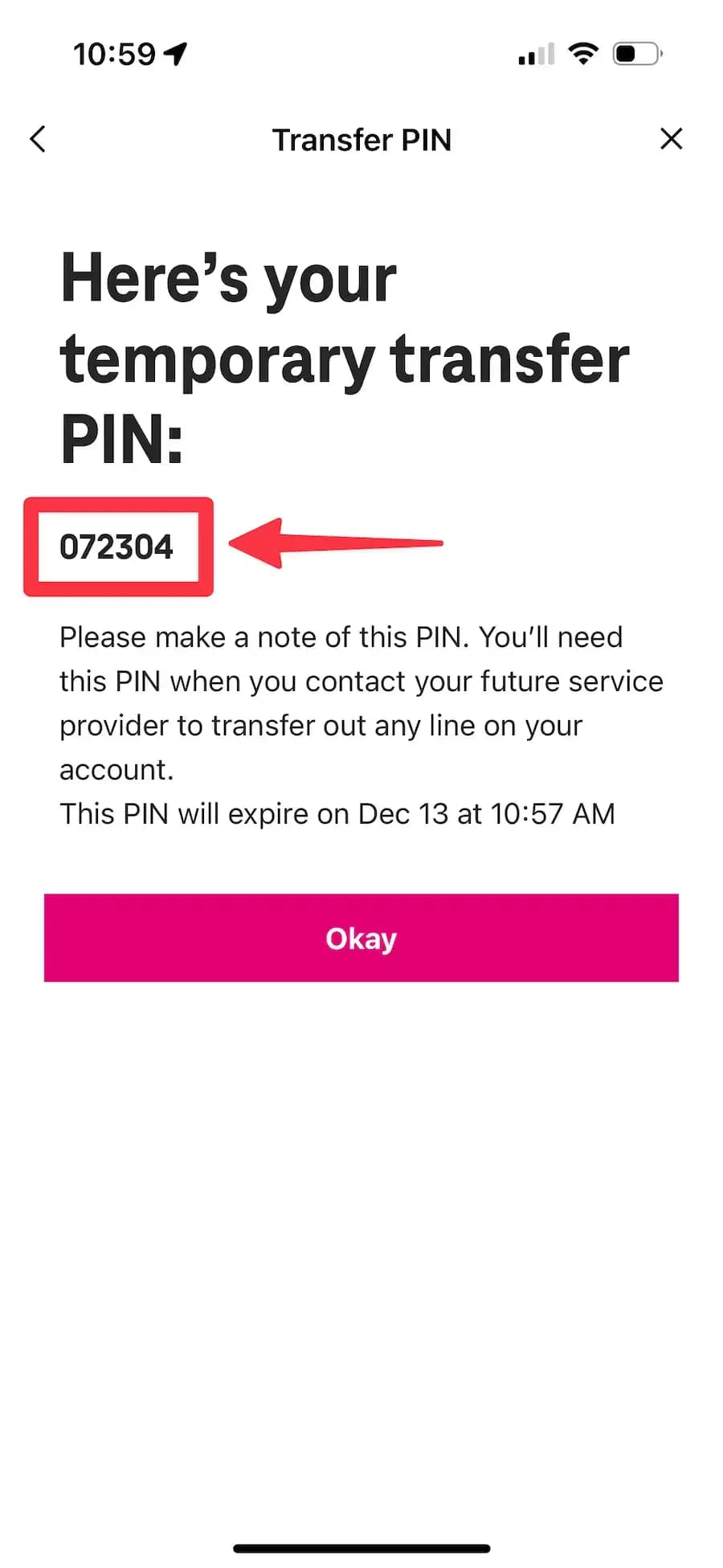Select the PIN expiration date text

(x=337, y=813)
